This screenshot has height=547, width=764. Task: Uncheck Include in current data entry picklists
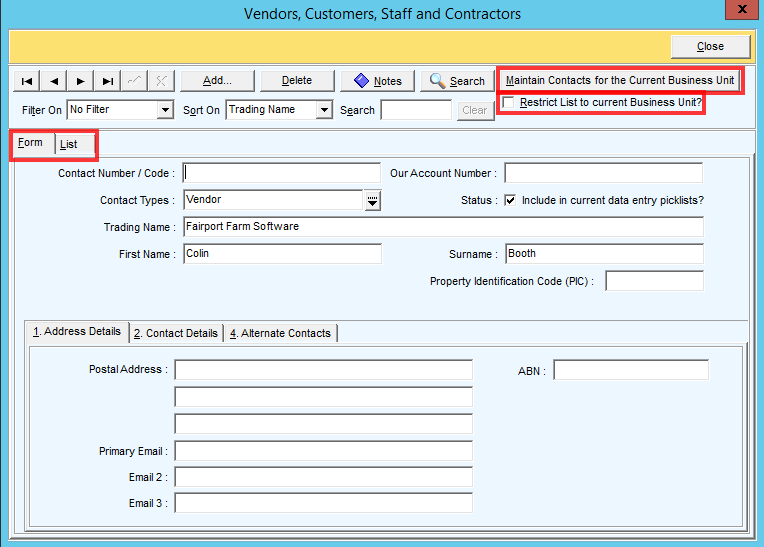click(x=510, y=200)
